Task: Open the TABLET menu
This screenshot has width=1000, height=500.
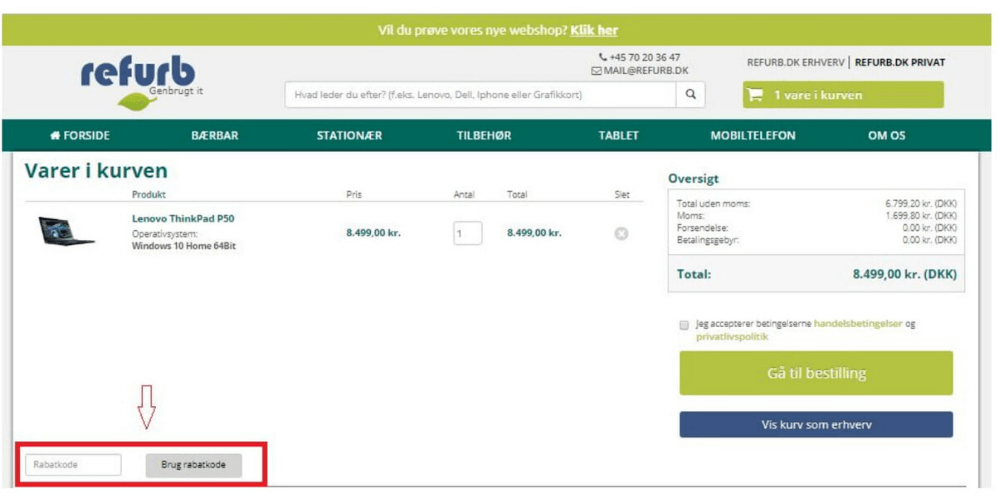Action: click(x=619, y=135)
